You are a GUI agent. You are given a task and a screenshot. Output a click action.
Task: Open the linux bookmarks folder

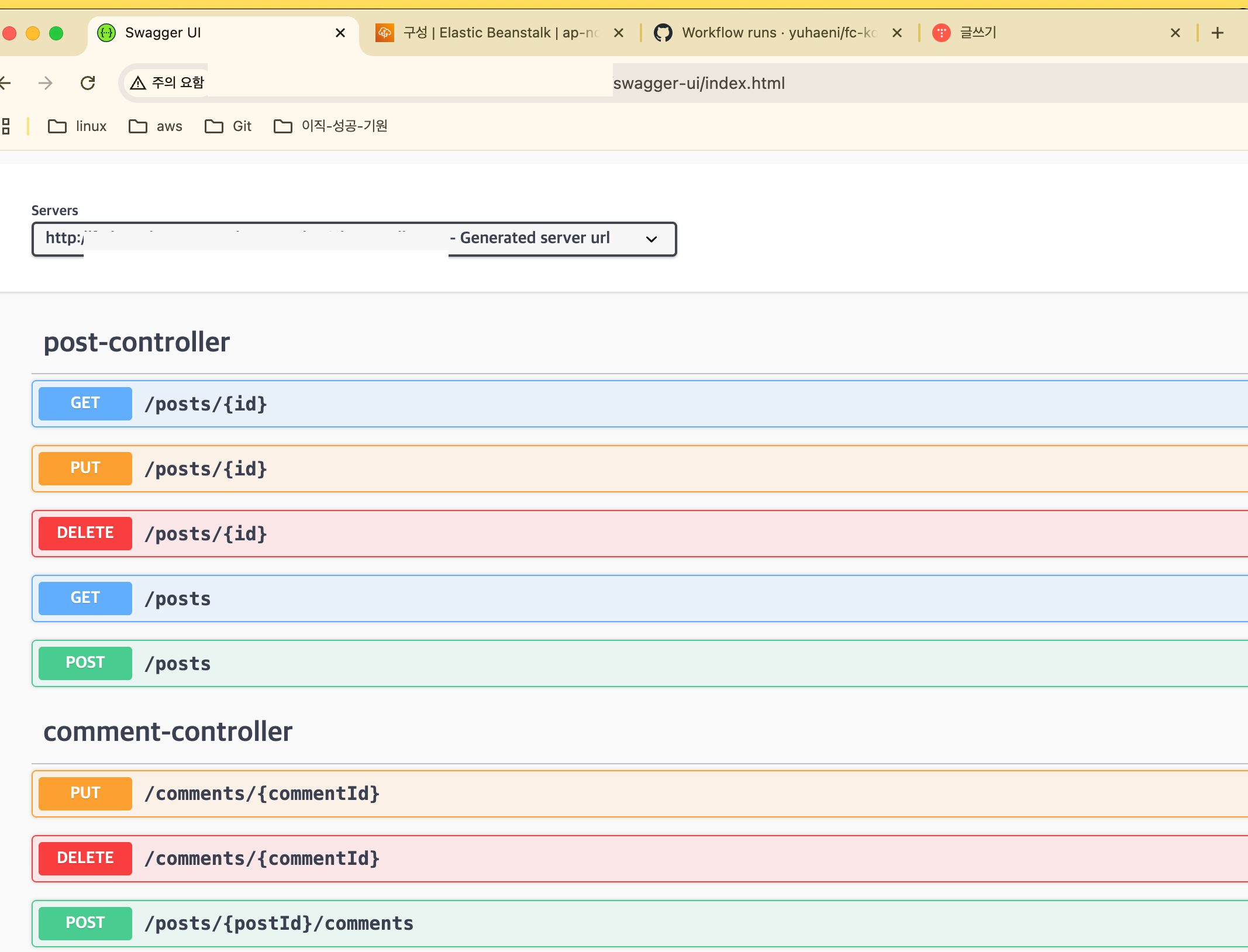point(77,126)
